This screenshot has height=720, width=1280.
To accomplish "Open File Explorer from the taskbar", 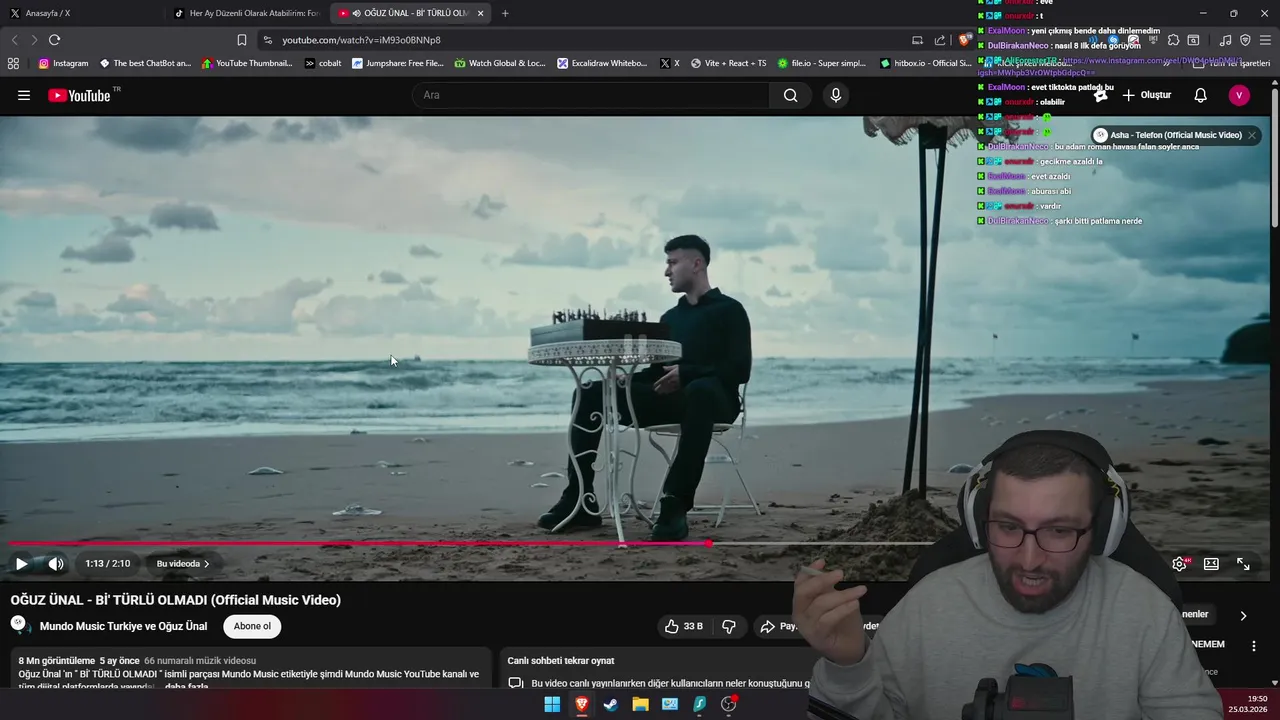I will click(x=640, y=704).
